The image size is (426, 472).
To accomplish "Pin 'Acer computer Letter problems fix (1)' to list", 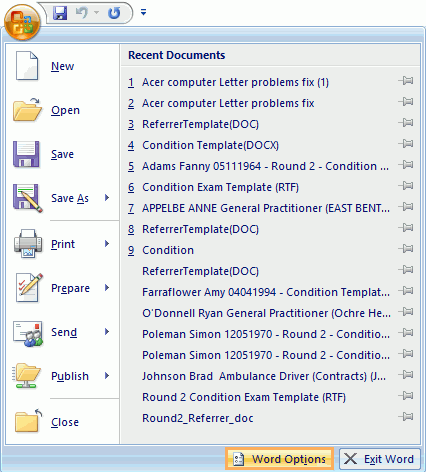I will pos(406,81).
